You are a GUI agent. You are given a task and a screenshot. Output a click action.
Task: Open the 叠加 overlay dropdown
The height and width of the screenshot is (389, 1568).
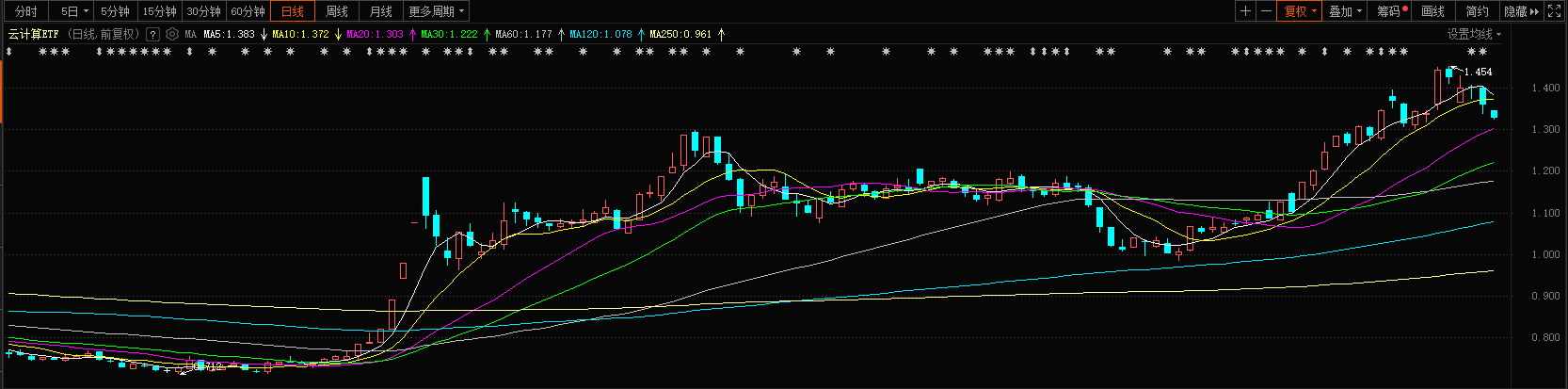pyautogui.click(x=1346, y=11)
